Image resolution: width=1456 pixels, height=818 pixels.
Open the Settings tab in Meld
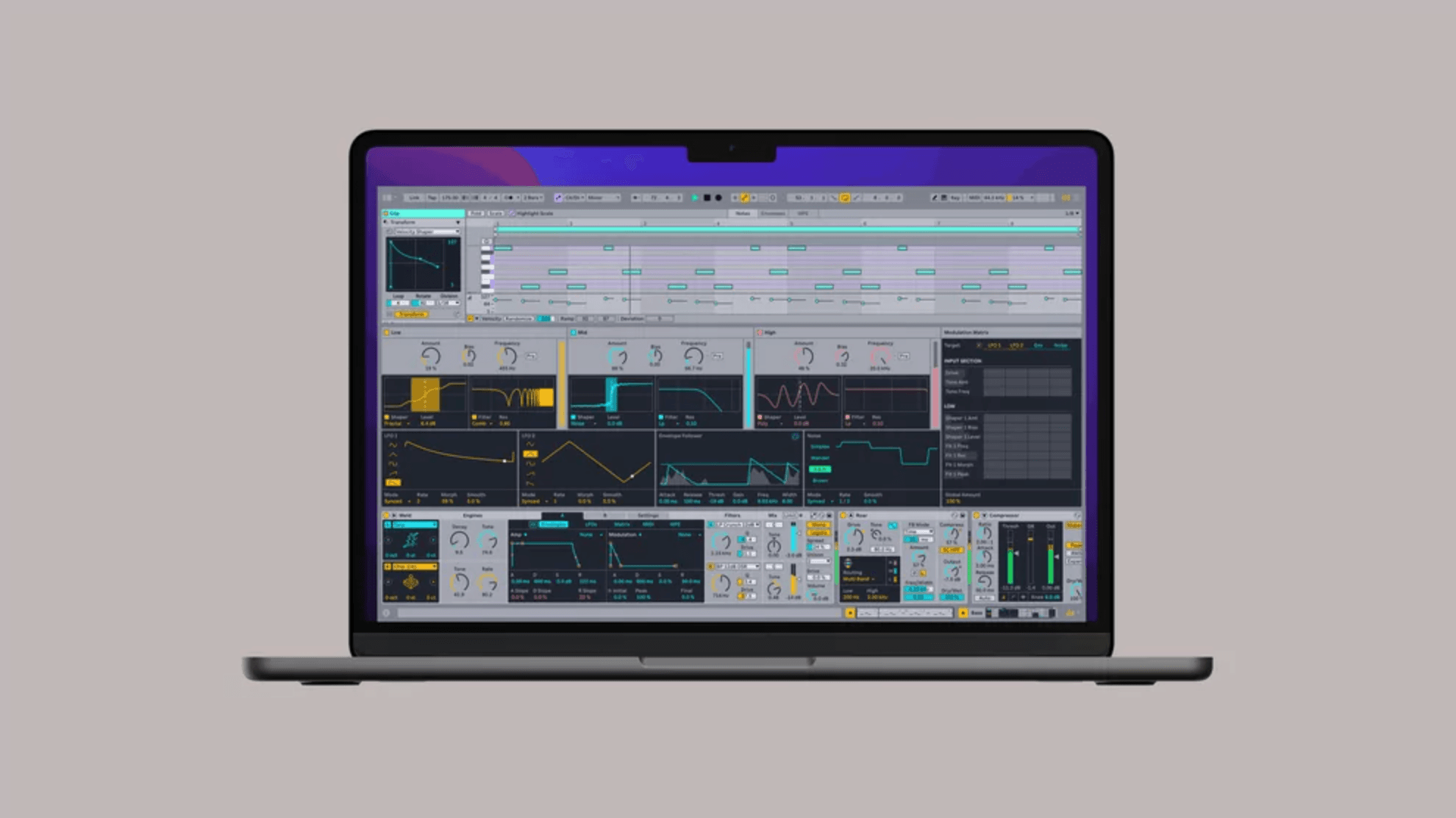coord(648,515)
